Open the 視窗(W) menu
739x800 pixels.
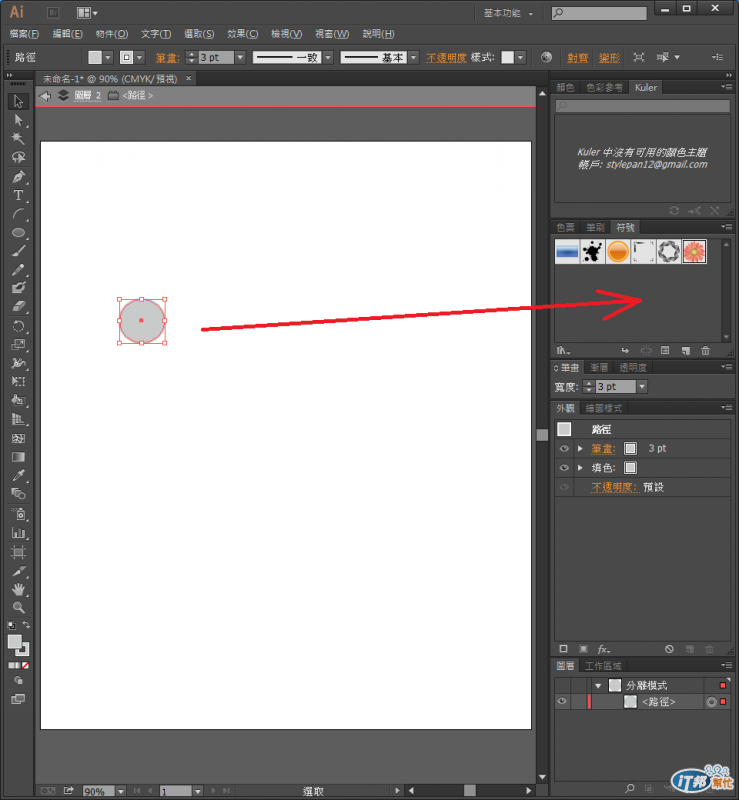click(332, 34)
